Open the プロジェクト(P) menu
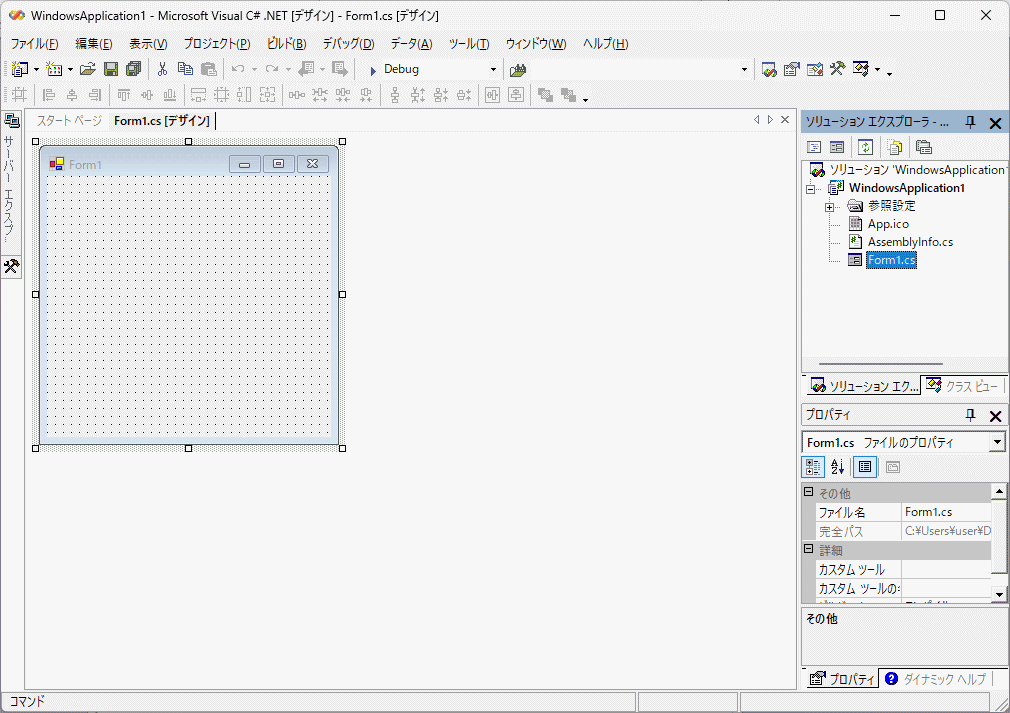 click(217, 44)
